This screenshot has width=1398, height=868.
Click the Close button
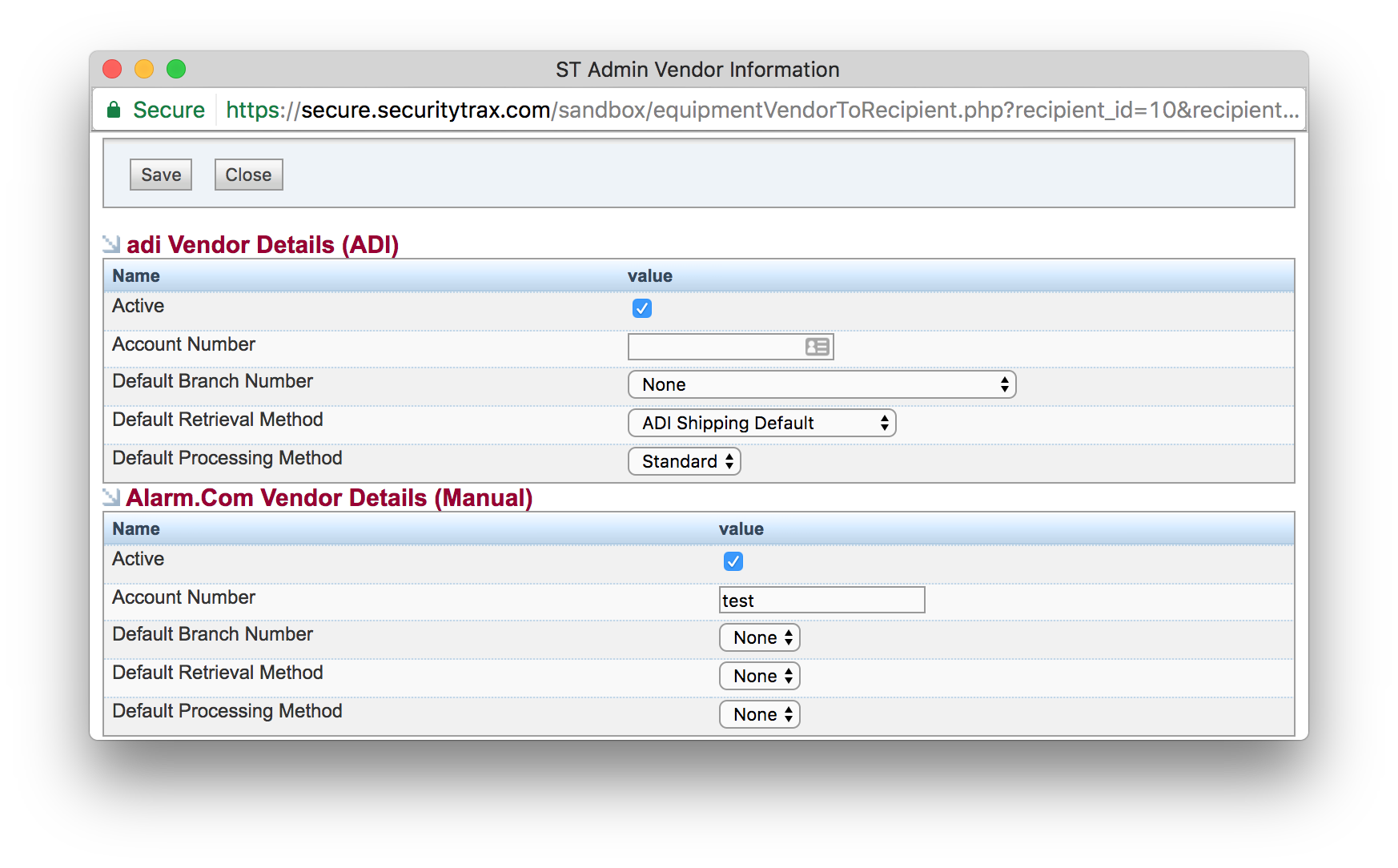click(x=248, y=175)
